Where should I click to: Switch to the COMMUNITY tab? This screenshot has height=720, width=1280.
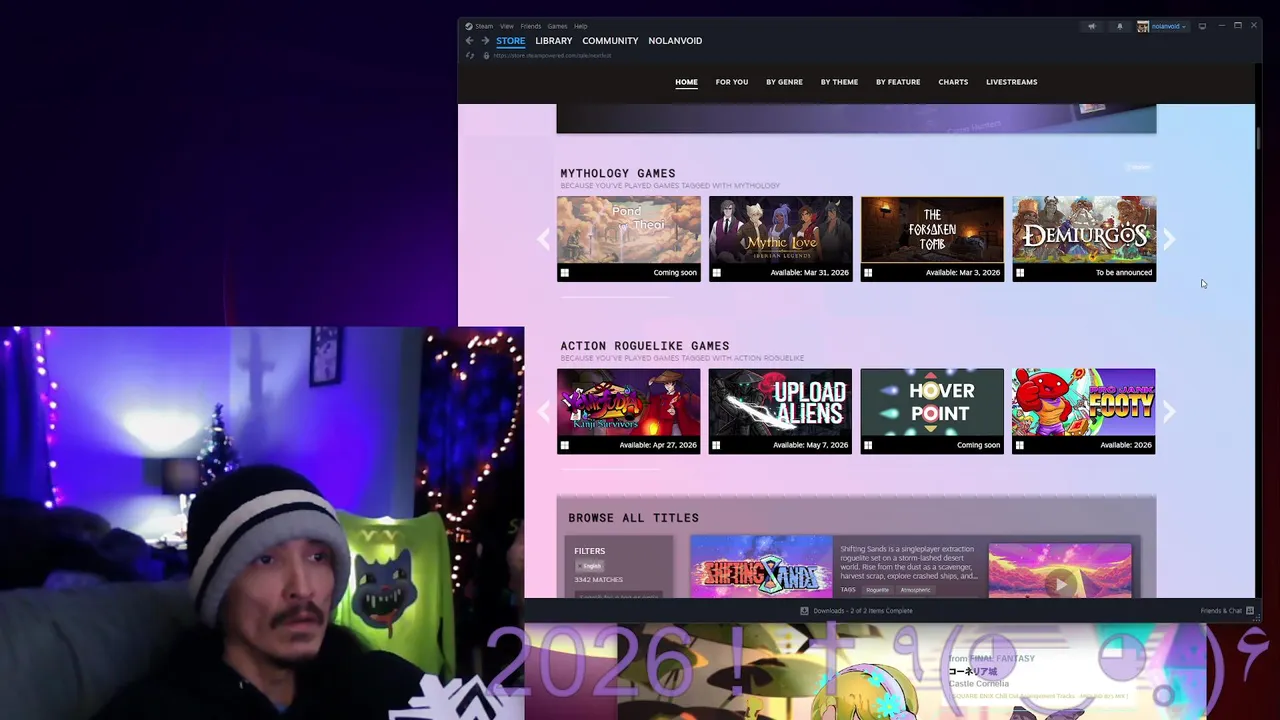(x=610, y=41)
